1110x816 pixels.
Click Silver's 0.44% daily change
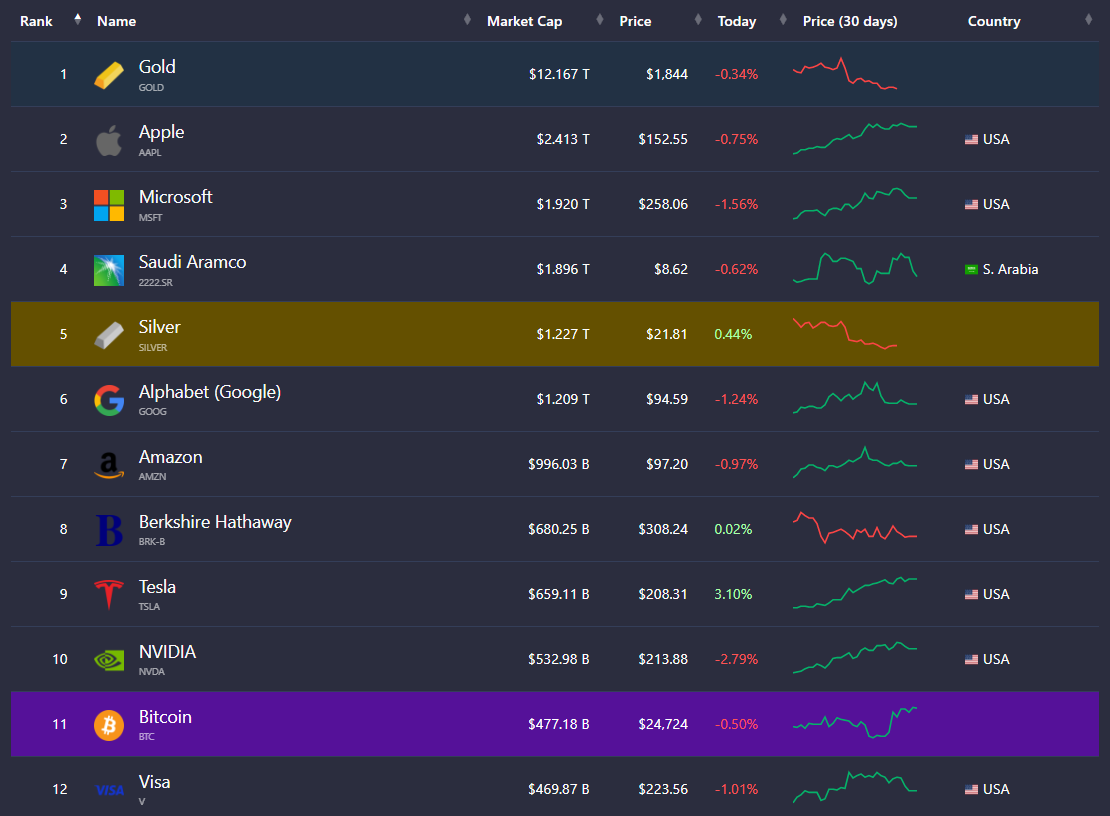[733, 334]
